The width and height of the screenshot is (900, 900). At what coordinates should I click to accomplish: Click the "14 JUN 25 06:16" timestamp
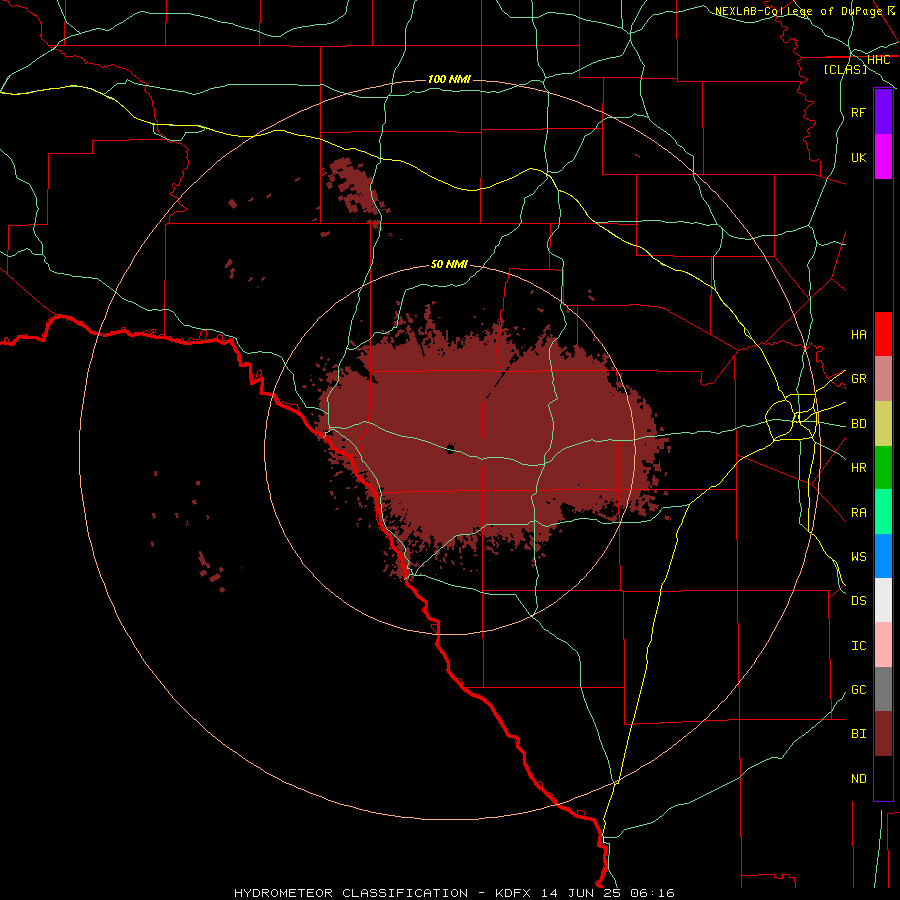pyautogui.click(x=607, y=893)
